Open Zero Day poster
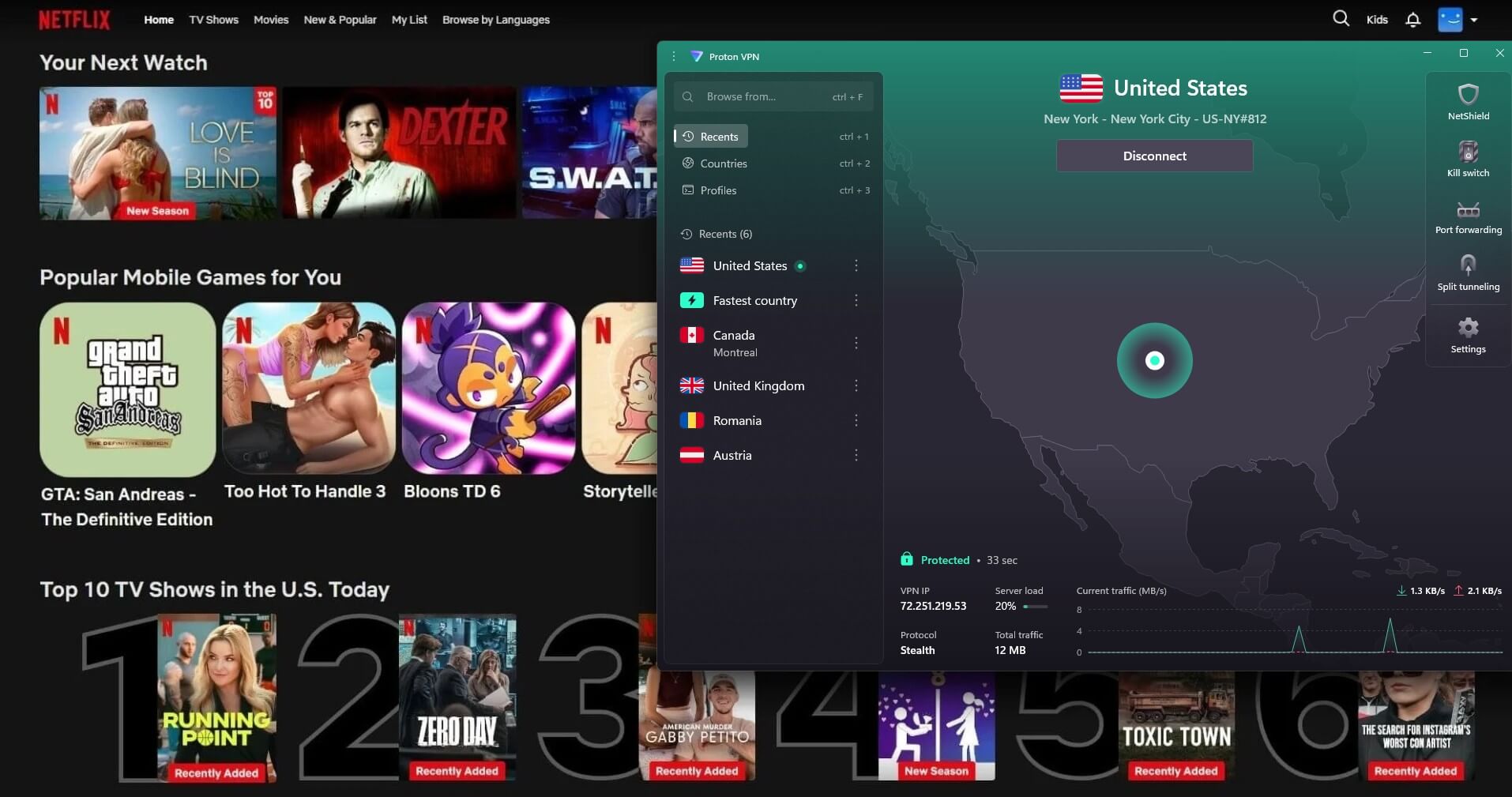 (457, 697)
